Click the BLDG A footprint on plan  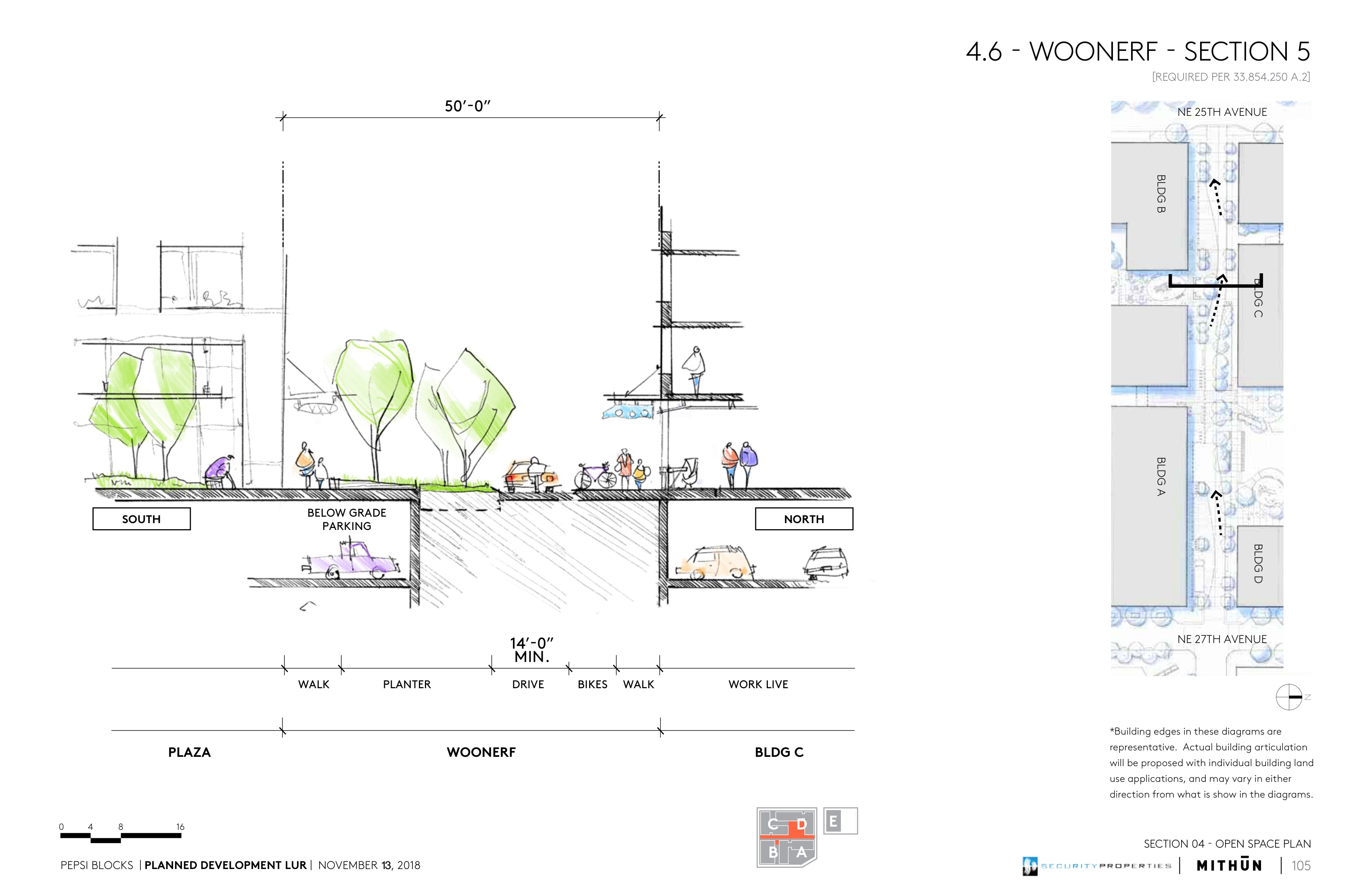coord(1149,476)
